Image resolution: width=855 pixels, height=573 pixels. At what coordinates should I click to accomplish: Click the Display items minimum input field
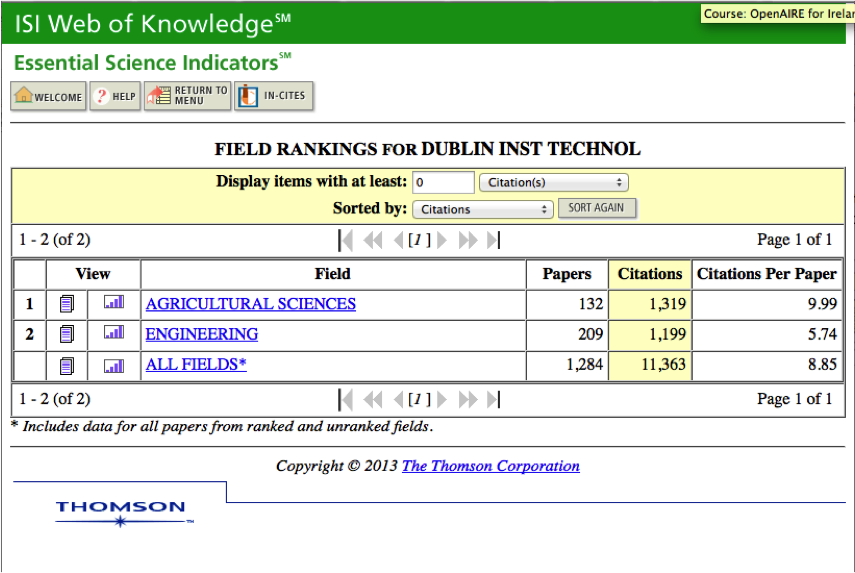[x=443, y=183]
